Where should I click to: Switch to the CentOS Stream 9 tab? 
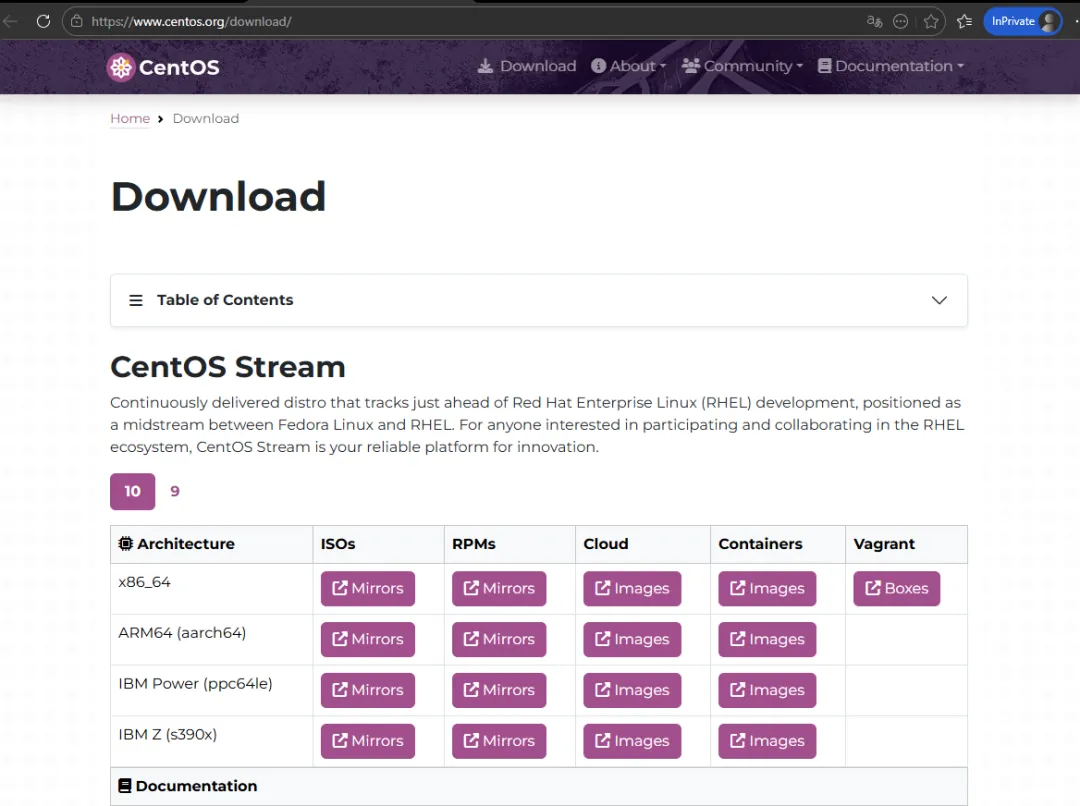coord(175,491)
